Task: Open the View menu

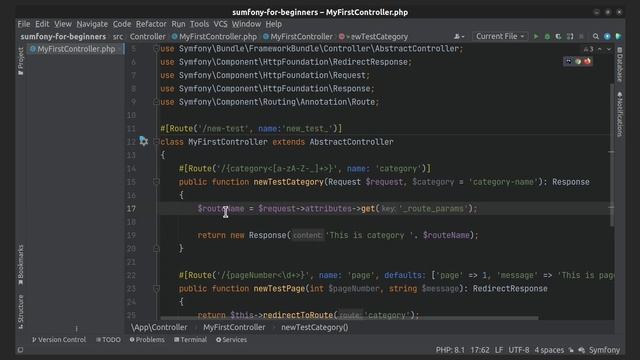Action: (x=63, y=24)
